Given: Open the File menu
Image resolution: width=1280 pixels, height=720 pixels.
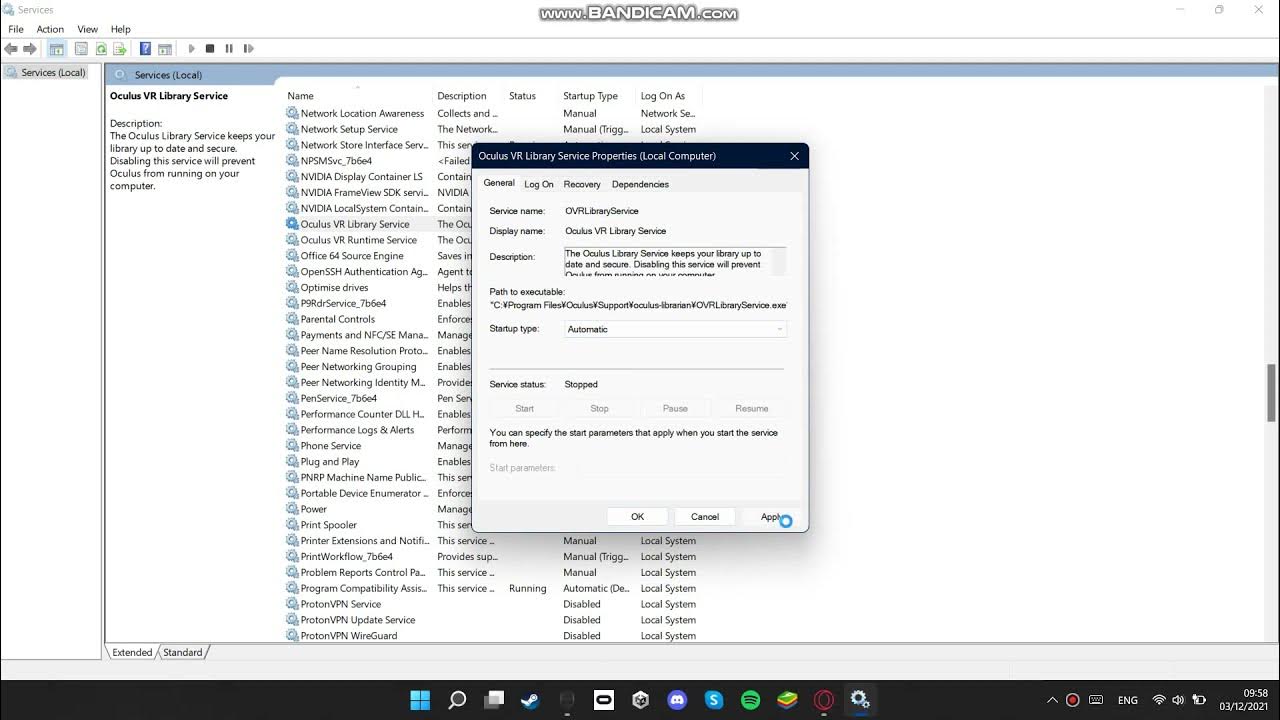Looking at the screenshot, I should click(16, 29).
